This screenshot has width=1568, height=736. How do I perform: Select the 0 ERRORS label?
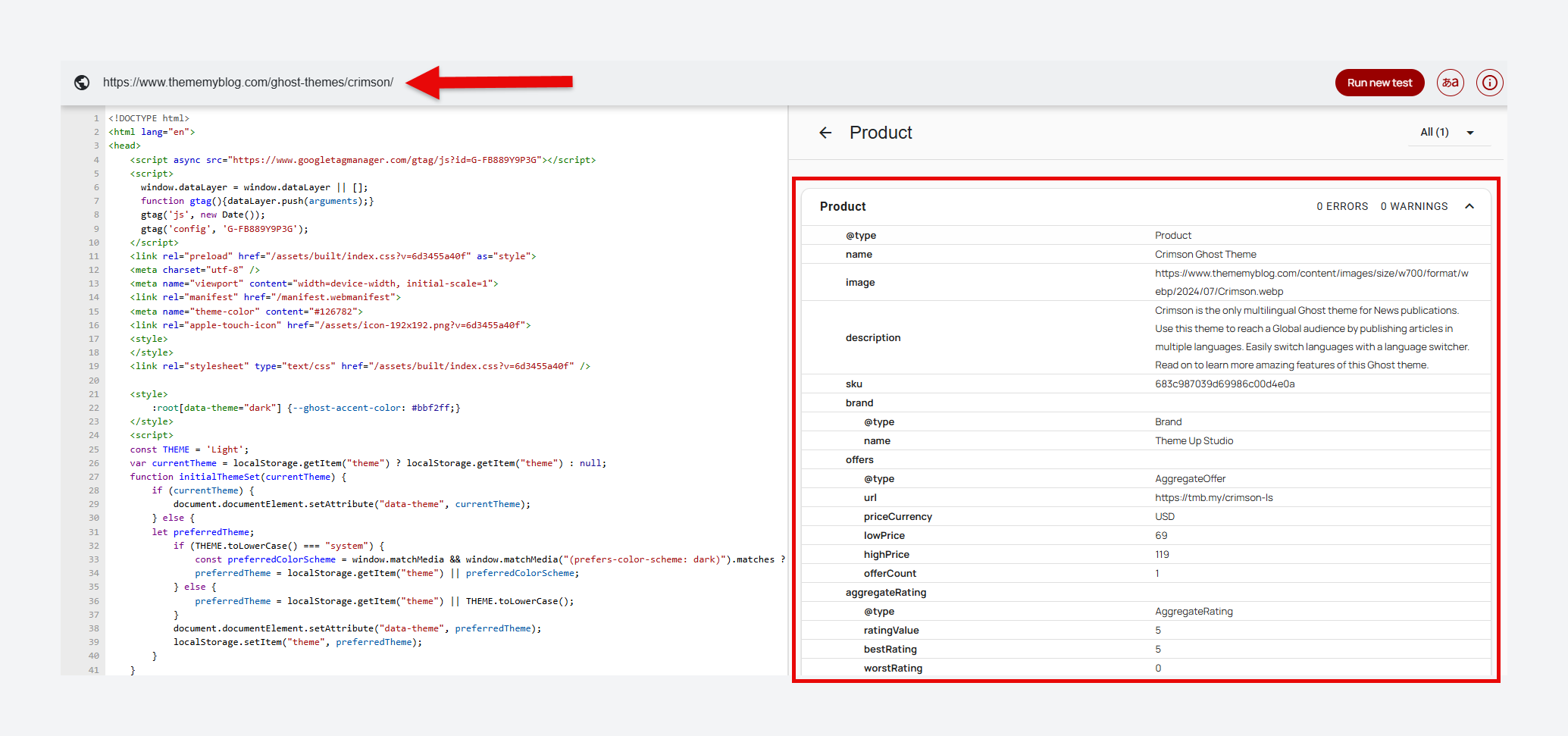tap(1342, 206)
